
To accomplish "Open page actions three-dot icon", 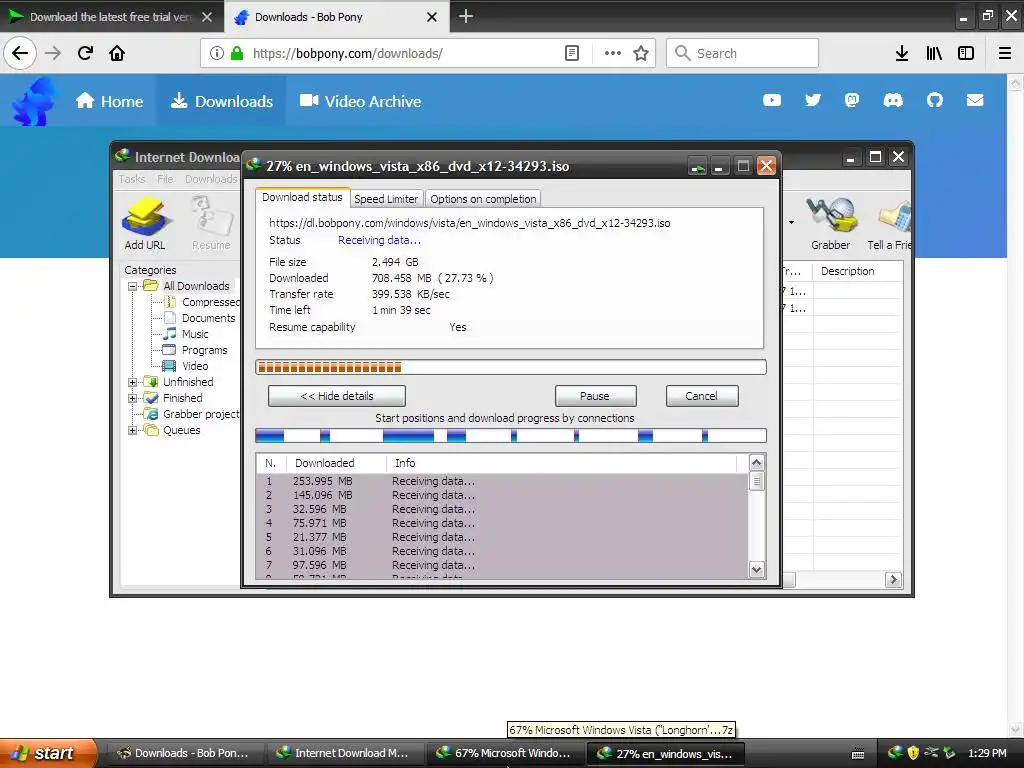I will click(x=613, y=53).
